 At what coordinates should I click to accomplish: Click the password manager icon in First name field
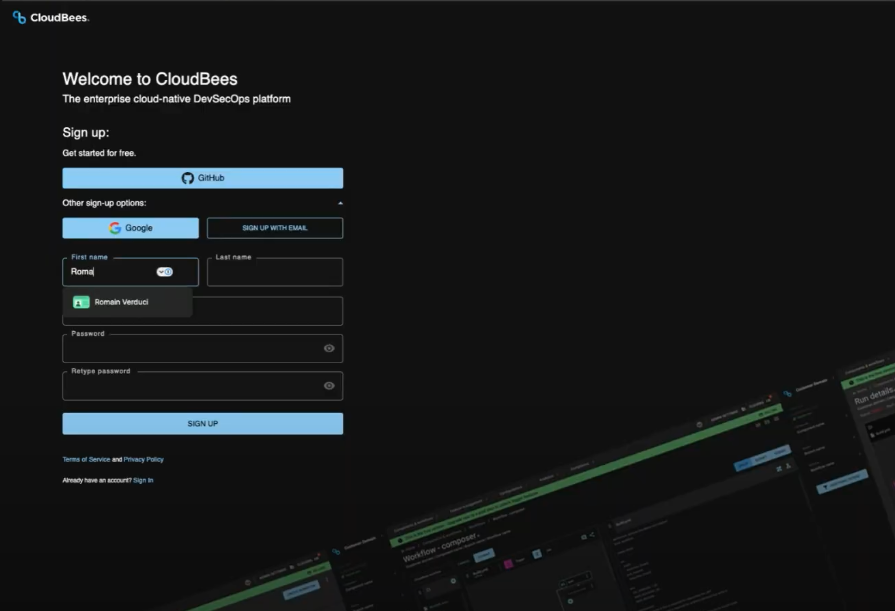pyautogui.click(x=167, y=271)
